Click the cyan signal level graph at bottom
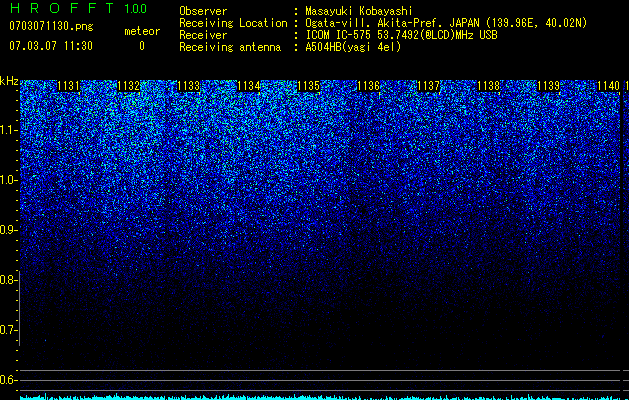The image size is (629, 400). (321, 397)
